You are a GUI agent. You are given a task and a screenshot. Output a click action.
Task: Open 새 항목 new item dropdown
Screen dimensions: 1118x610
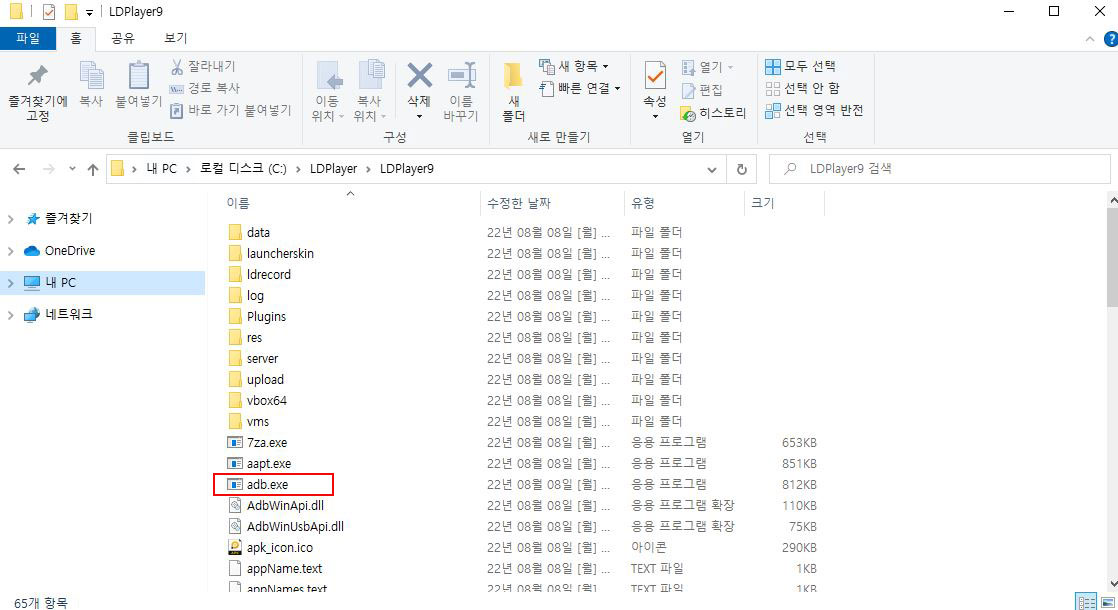[574, 66]
